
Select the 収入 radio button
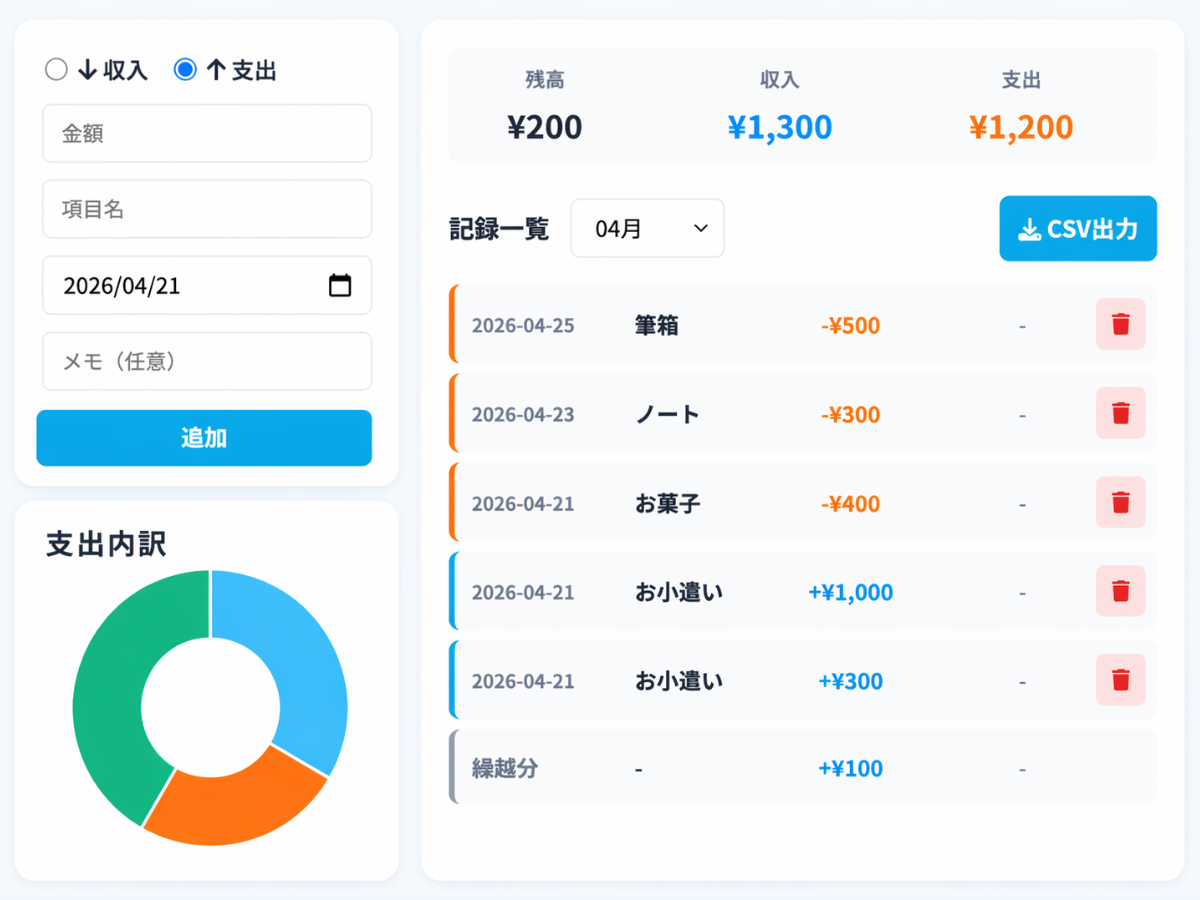(57, 69)
